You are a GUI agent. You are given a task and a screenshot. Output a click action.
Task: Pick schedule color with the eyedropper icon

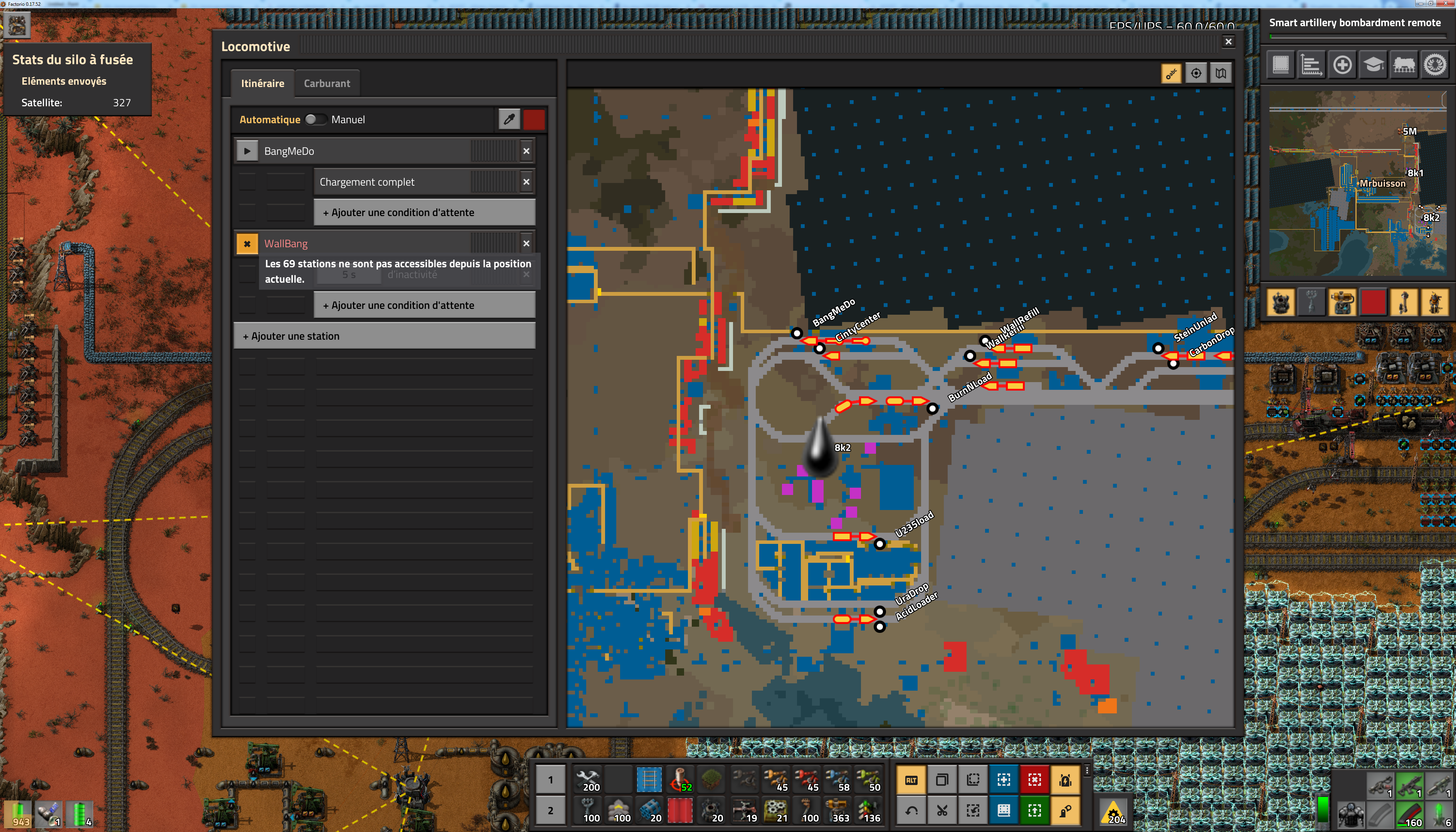[x=509, y=119]
